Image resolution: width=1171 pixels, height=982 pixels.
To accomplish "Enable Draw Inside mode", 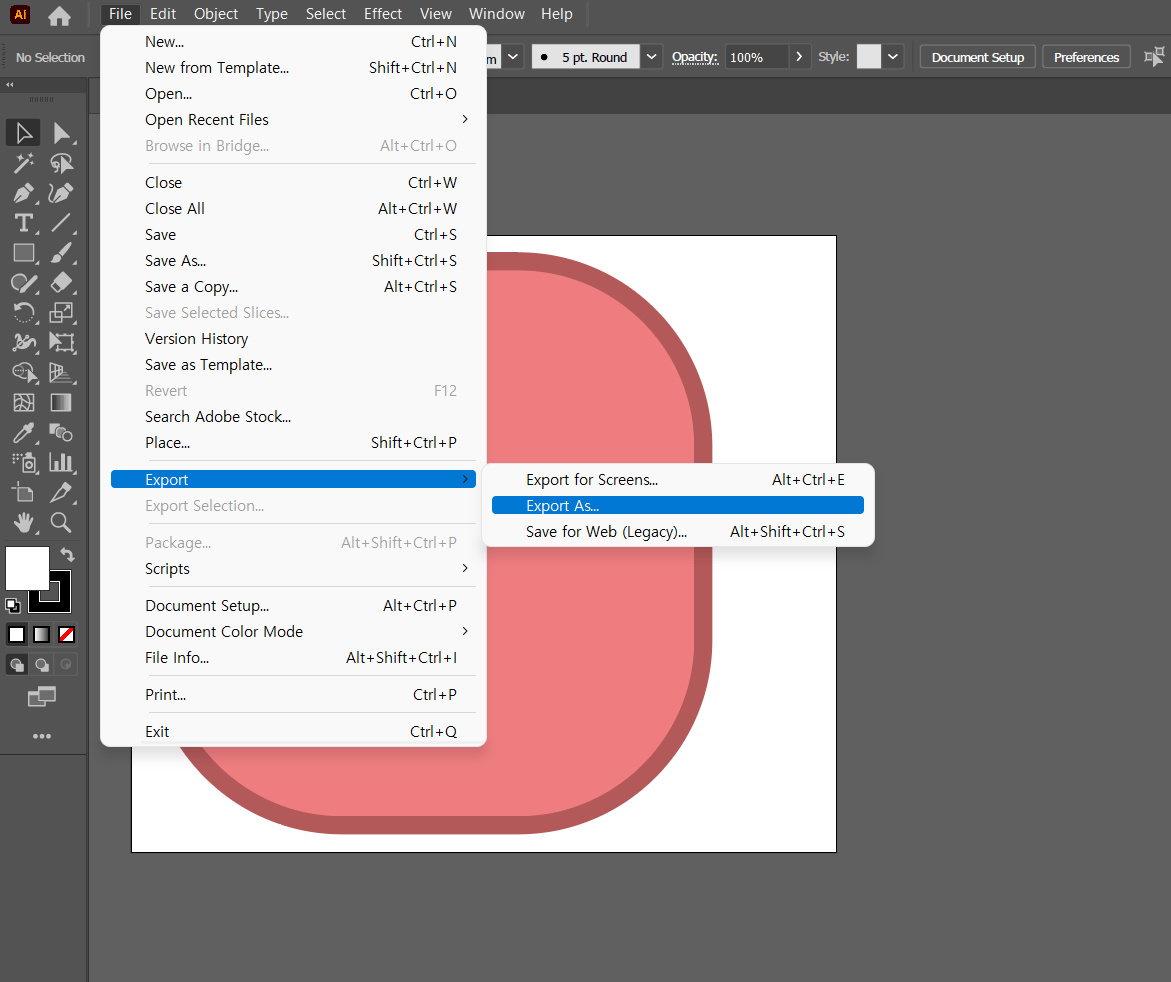I will click(66, 664).
